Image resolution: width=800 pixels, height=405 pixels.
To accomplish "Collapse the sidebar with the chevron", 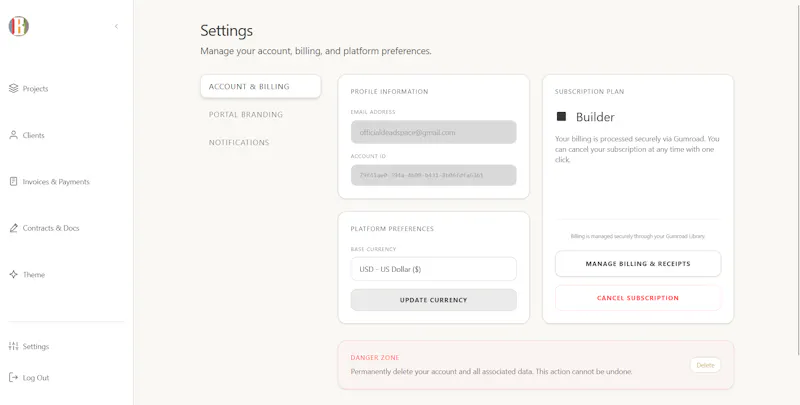I will pos(116,27).
